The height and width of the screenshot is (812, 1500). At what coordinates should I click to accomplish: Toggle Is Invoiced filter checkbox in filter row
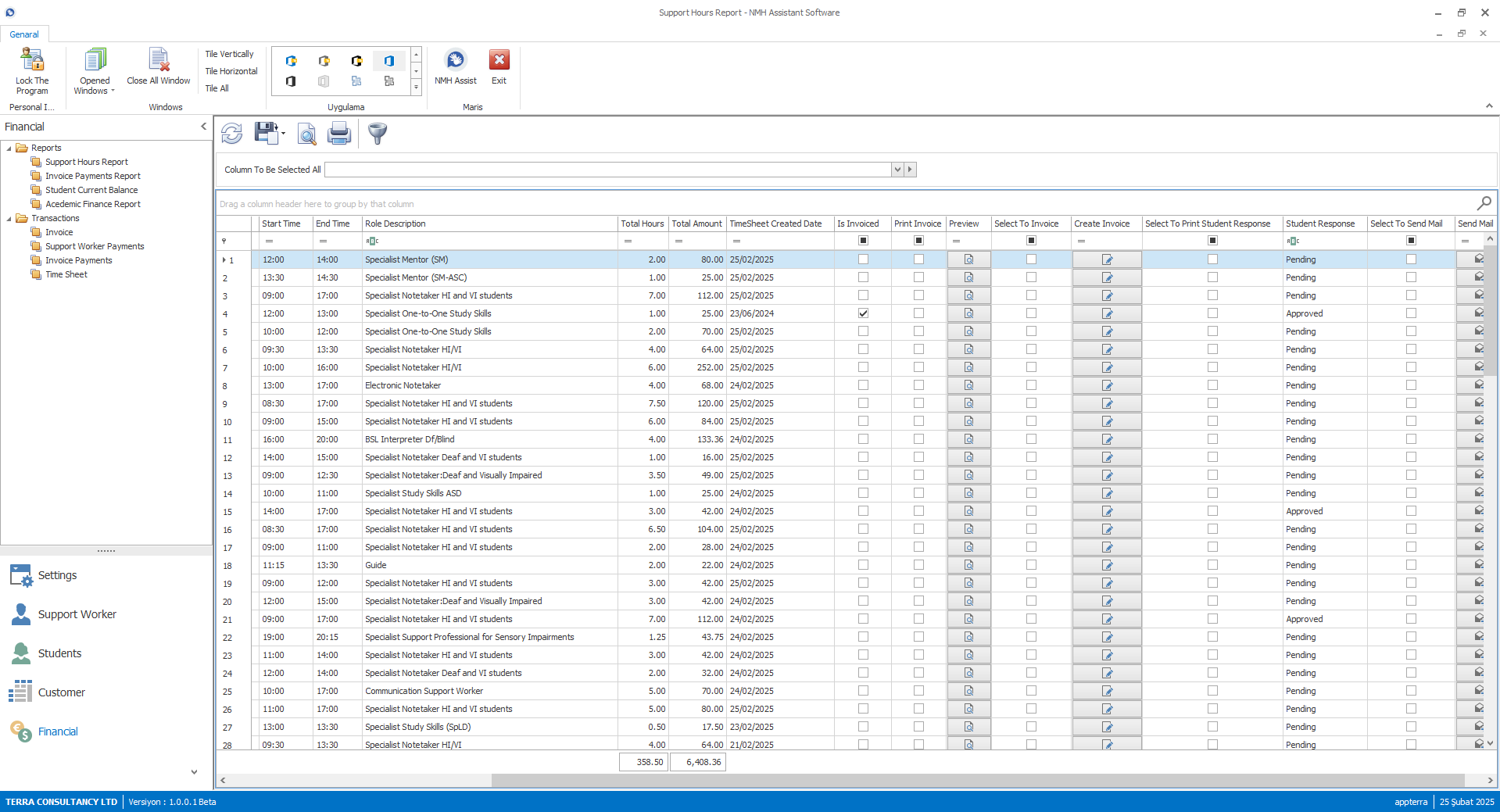(863, 241)
